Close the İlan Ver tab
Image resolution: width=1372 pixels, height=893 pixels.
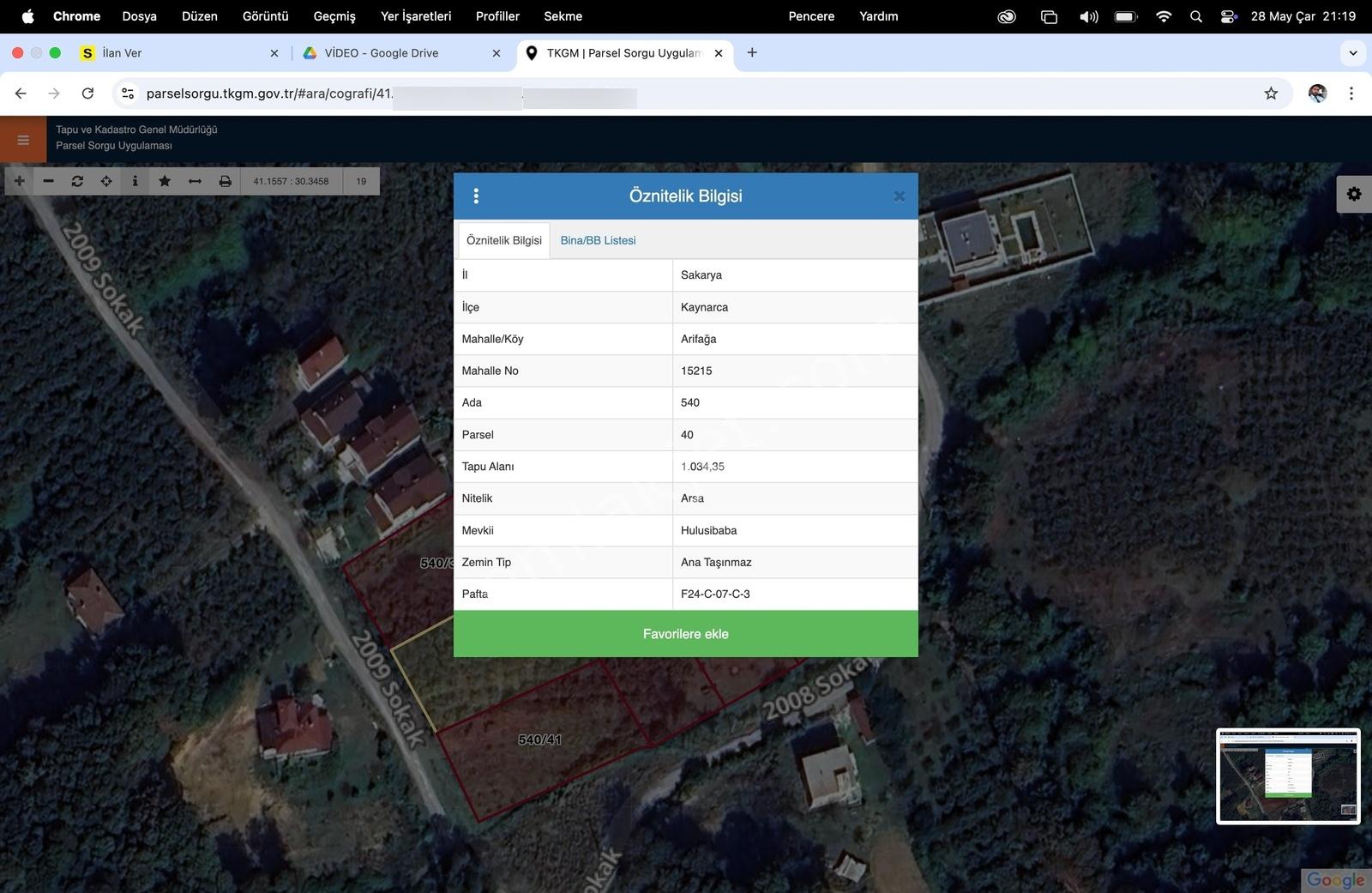click(274, 53)
